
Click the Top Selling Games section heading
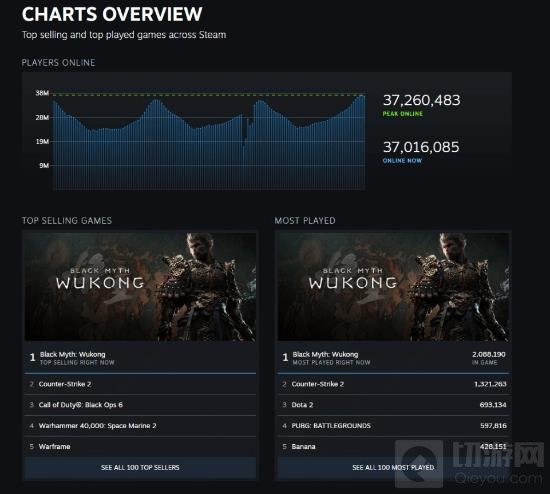pos(67,221)
